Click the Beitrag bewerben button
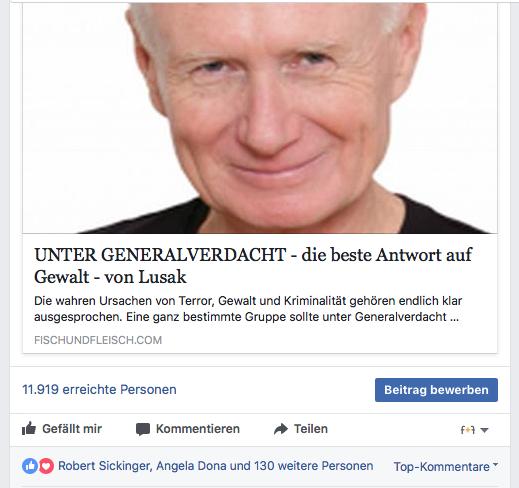The width and height of the screenshot is (519, 488). pyautogui.click(x=436, y=390)
